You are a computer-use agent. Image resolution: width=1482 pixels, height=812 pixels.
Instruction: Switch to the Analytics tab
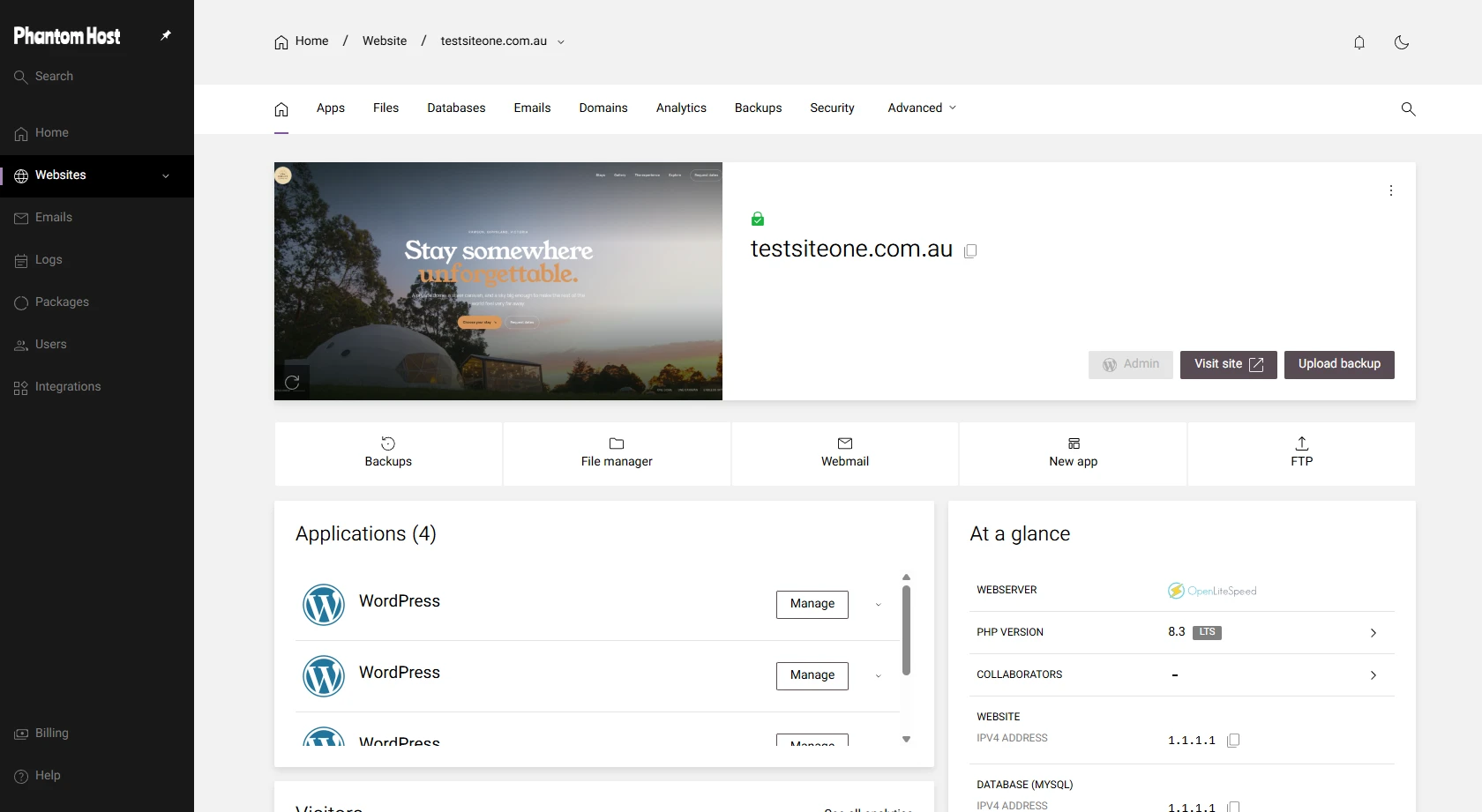[x=681, y=108]
